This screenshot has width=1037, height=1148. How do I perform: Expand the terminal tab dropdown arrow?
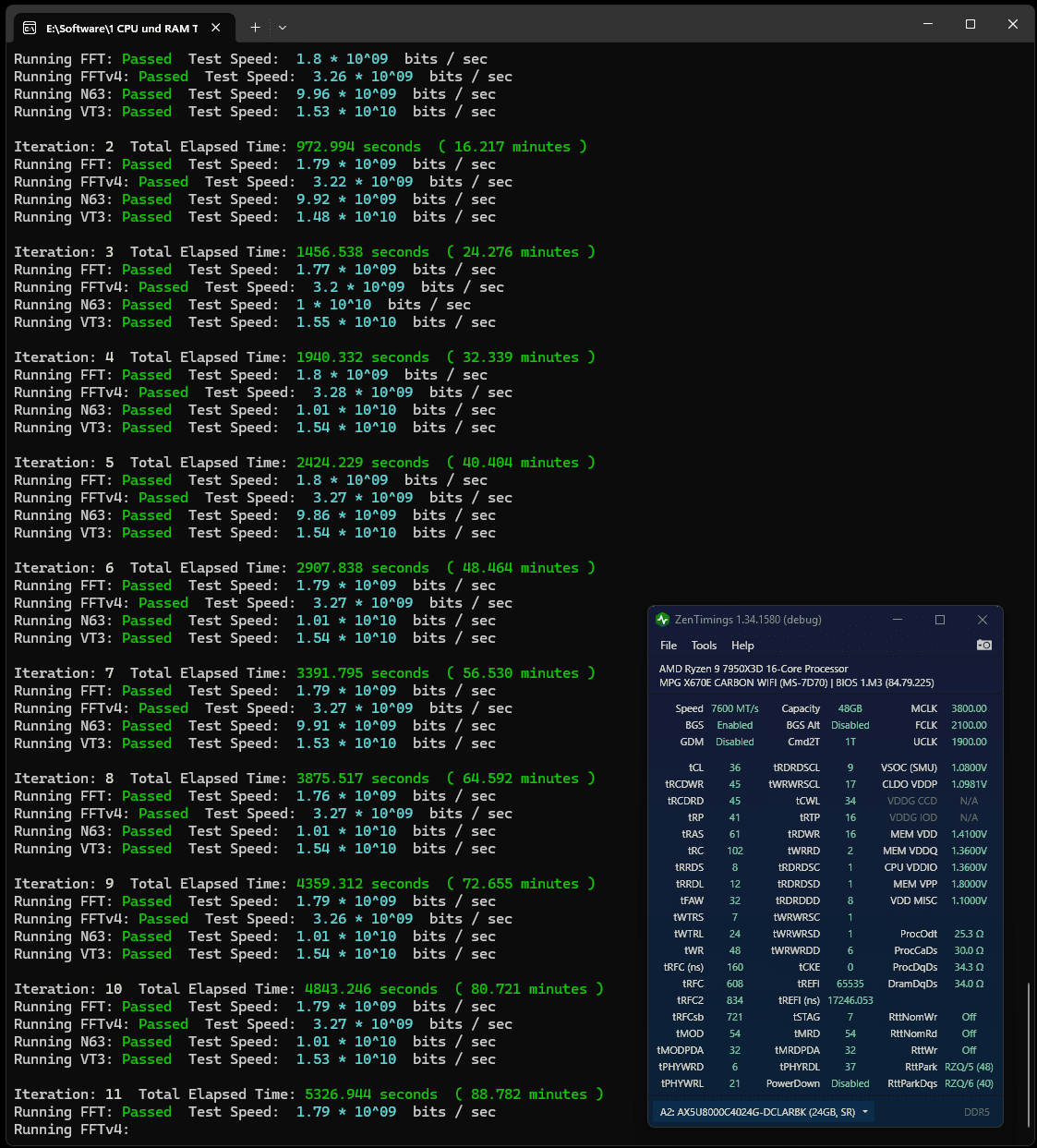(283, 28)
